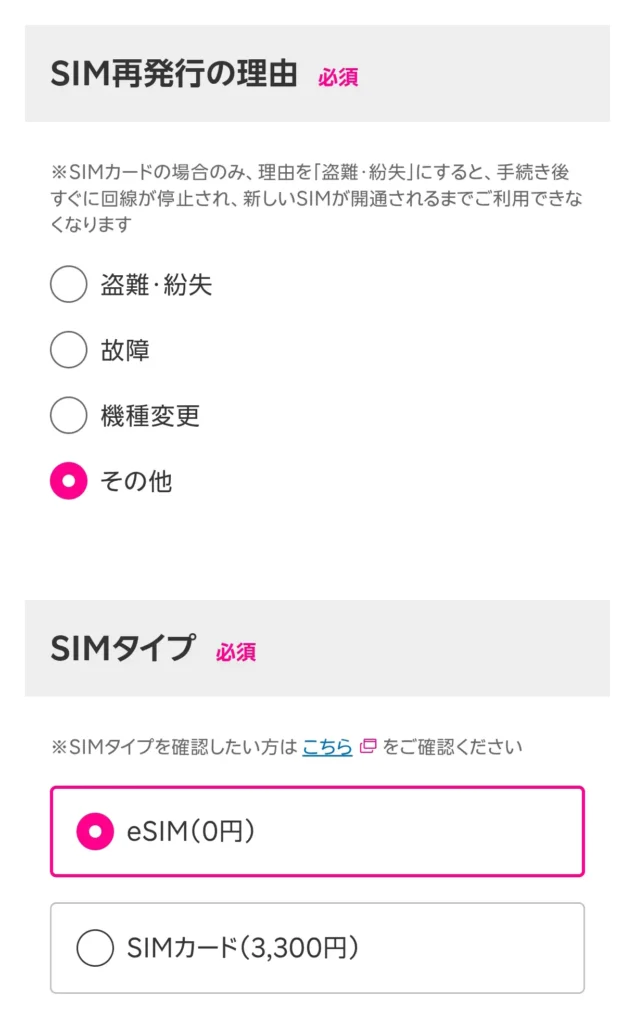
Task: Select the 盗難・紛失 radio button
Action: point(68,284)
